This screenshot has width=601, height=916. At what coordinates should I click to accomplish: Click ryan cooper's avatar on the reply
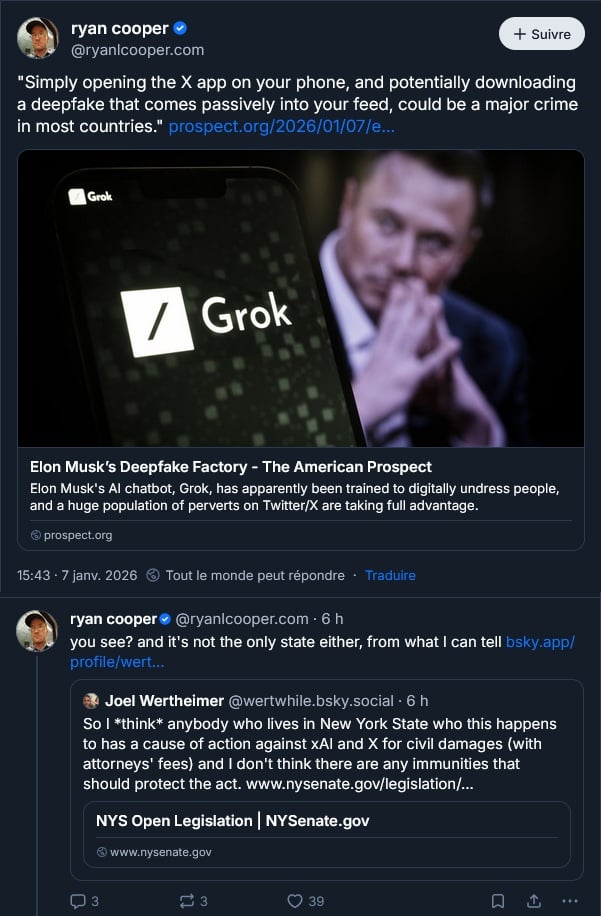[37, 630]
